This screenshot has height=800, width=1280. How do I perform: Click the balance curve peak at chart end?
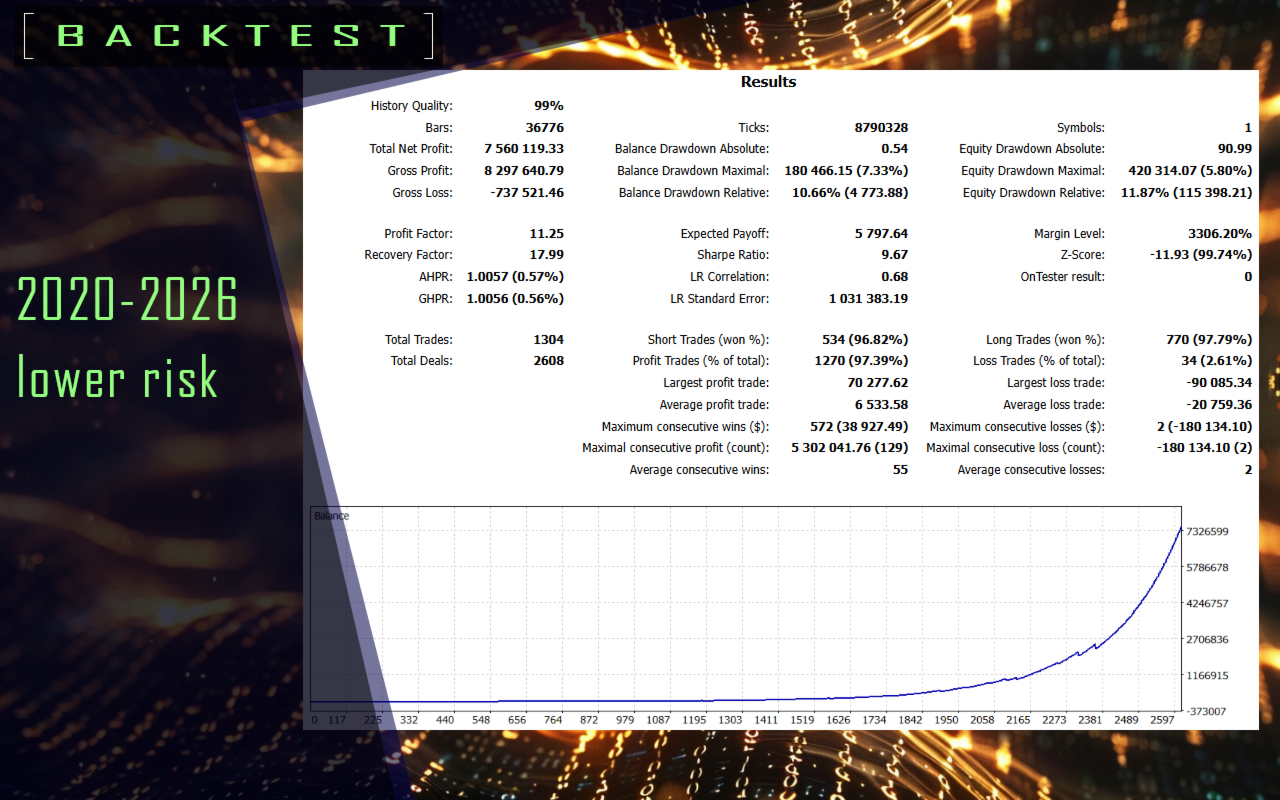tap(1180, 527)
